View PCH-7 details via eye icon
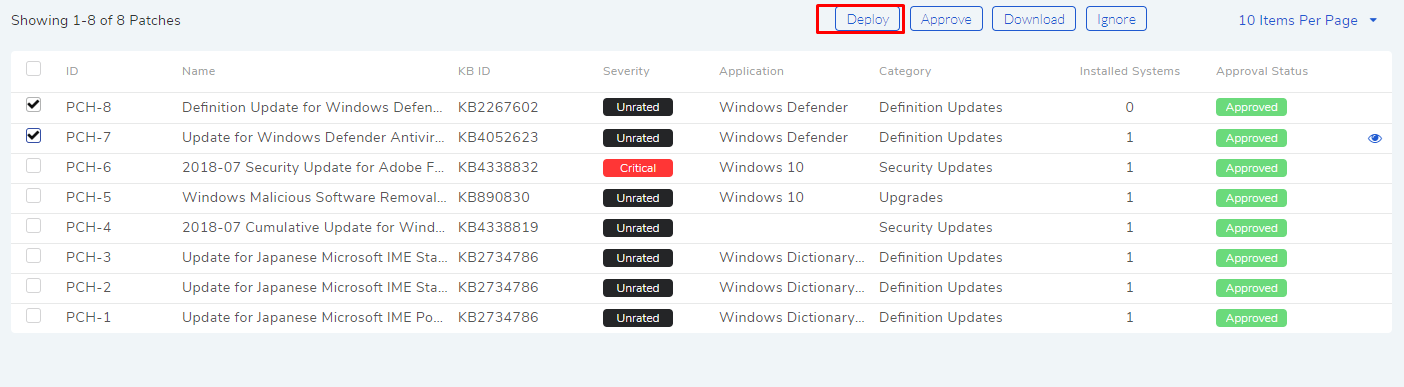The height and width of the screenshot is (387, 1404). [1375, 138]
